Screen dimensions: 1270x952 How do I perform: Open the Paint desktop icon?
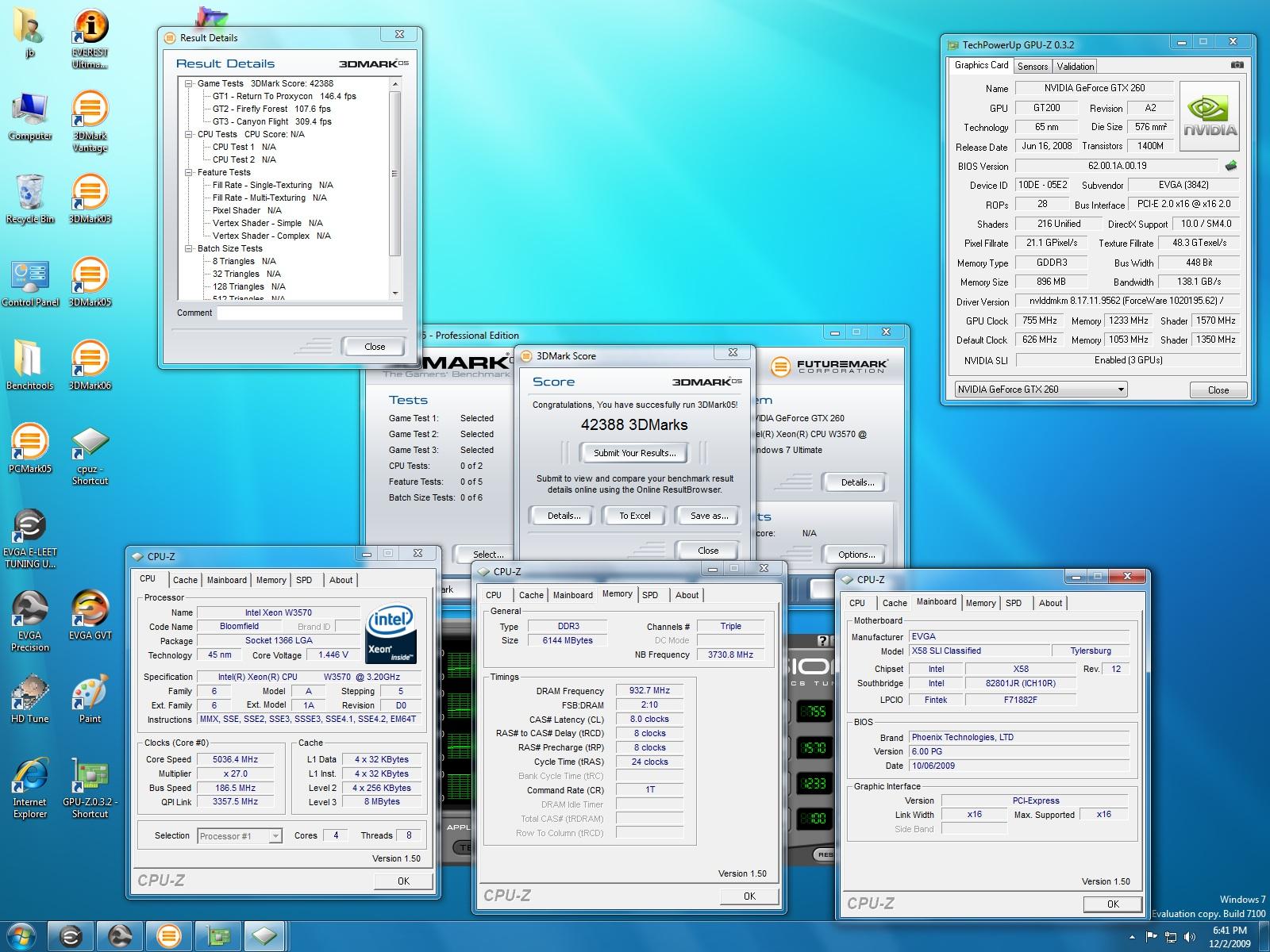pos(90,700)
